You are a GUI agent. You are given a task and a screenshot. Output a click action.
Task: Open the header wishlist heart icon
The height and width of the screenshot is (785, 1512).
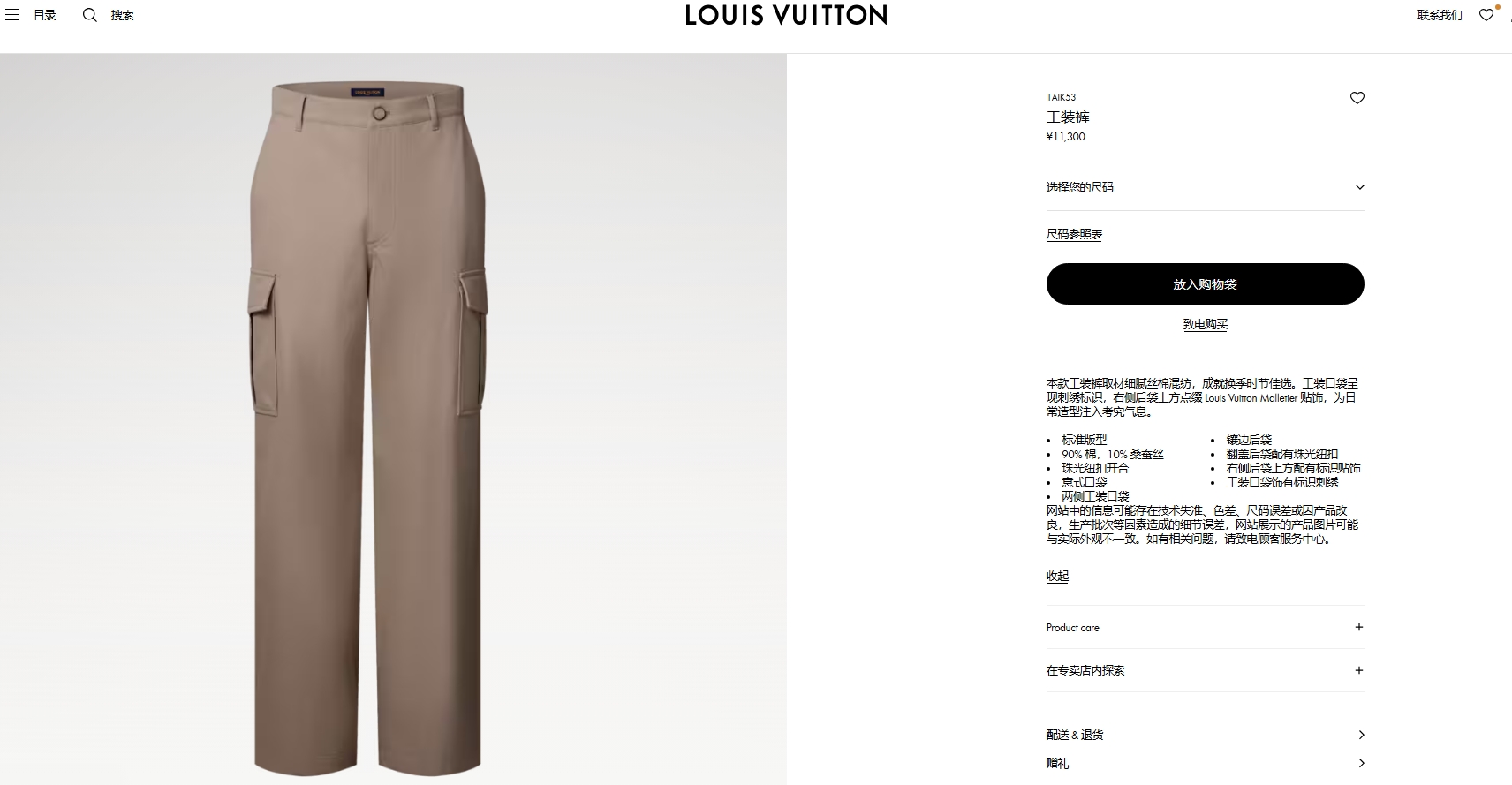pyautogui.click(x=1486, y=15)
